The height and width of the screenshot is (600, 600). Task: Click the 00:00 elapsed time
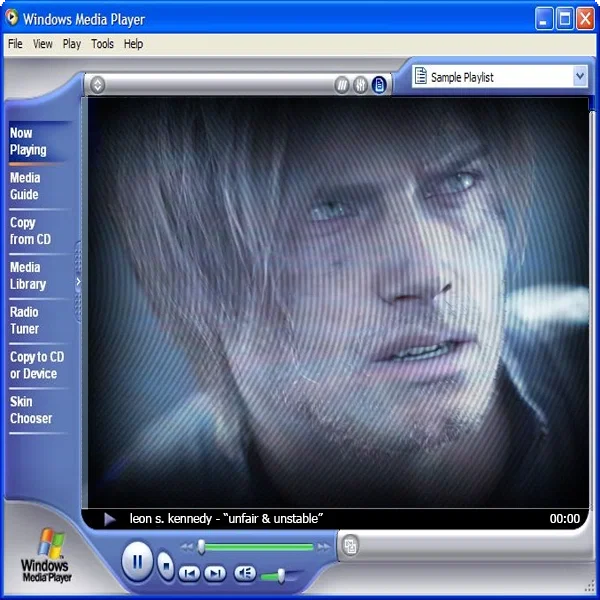coord(565,519)
